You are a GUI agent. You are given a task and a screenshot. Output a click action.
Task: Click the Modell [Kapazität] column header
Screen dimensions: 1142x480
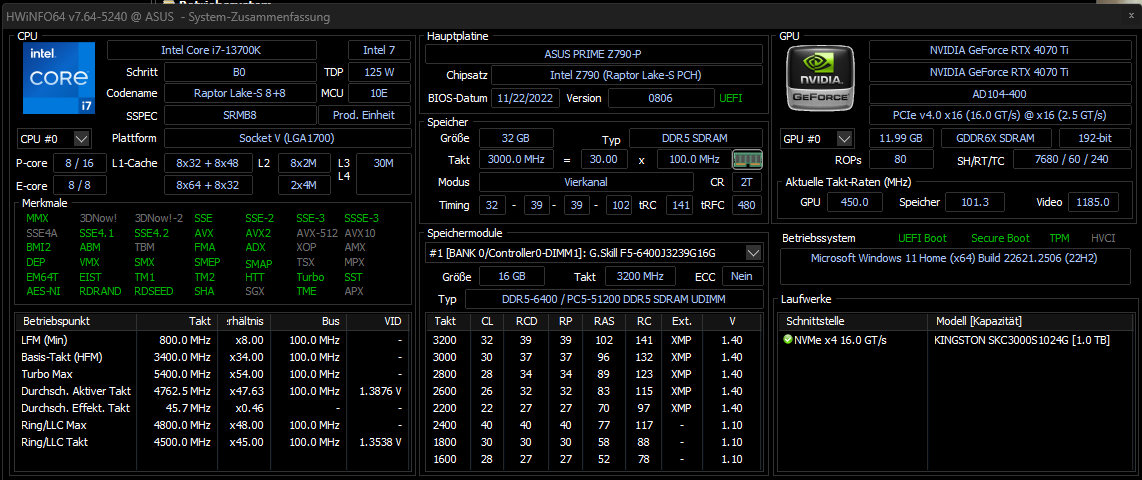pos(1032,321)
